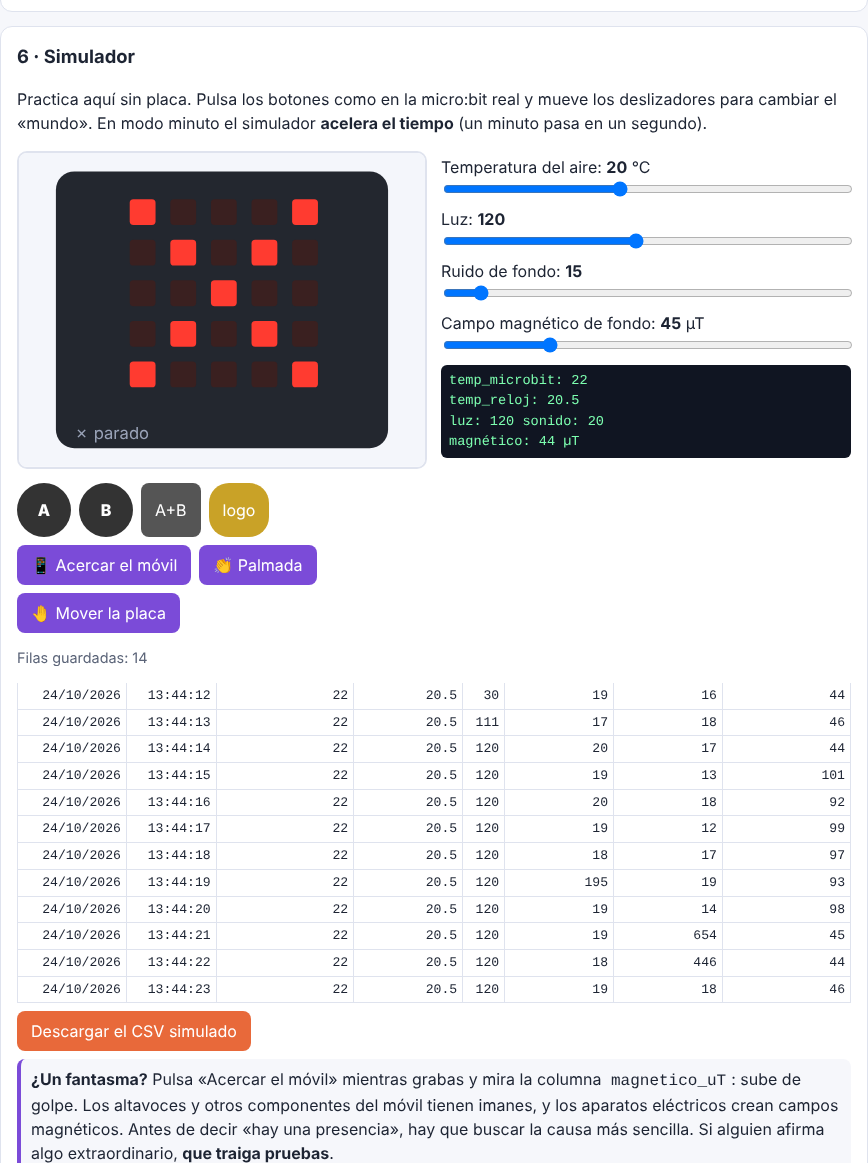Click the movement value 654 in the table
868x1163 pixels.
pos(705,935)
